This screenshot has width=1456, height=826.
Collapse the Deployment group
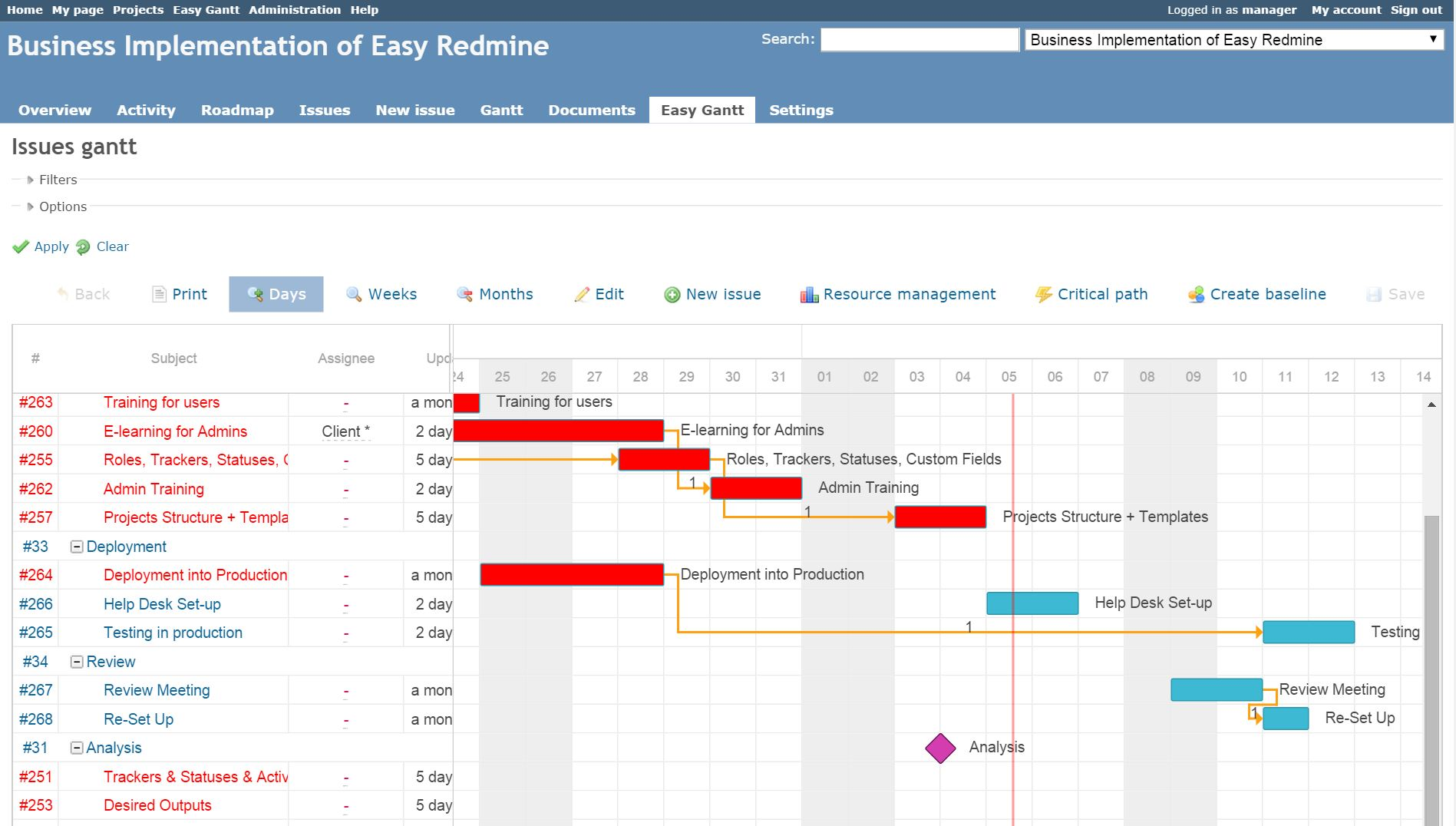click(x=75, y=547)
